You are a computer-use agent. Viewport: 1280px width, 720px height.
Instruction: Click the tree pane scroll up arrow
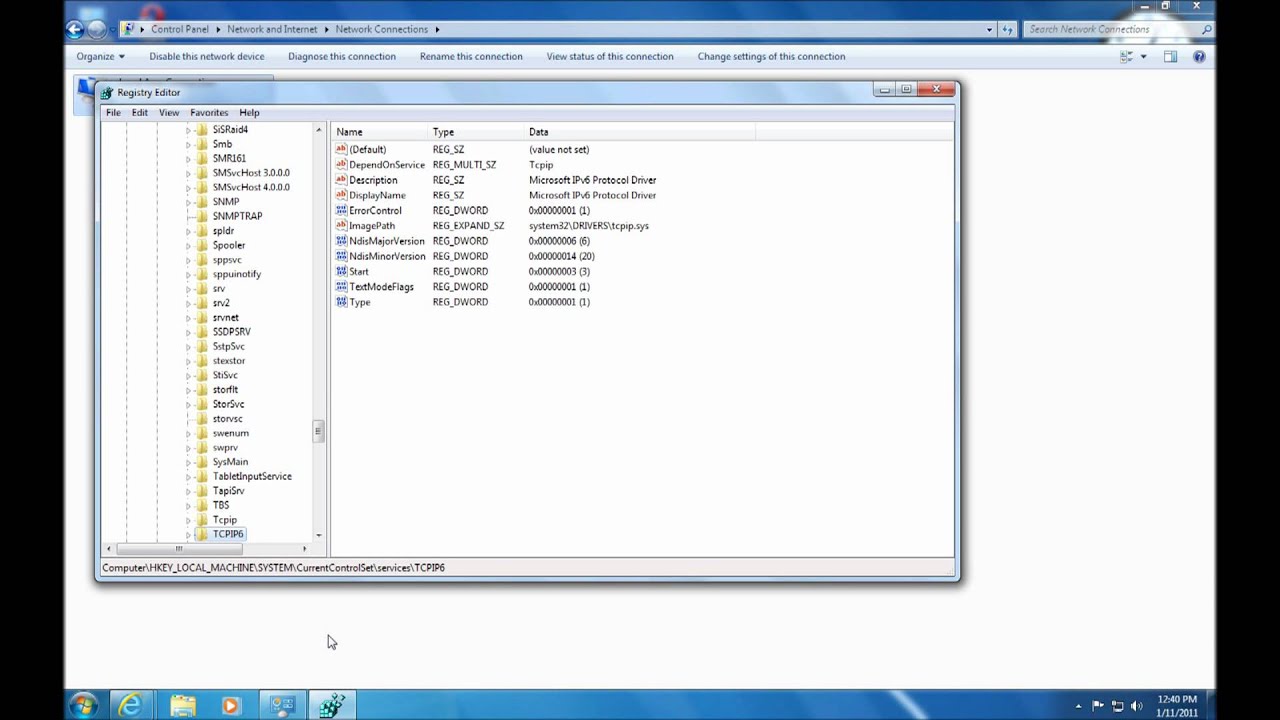[318, 131]
